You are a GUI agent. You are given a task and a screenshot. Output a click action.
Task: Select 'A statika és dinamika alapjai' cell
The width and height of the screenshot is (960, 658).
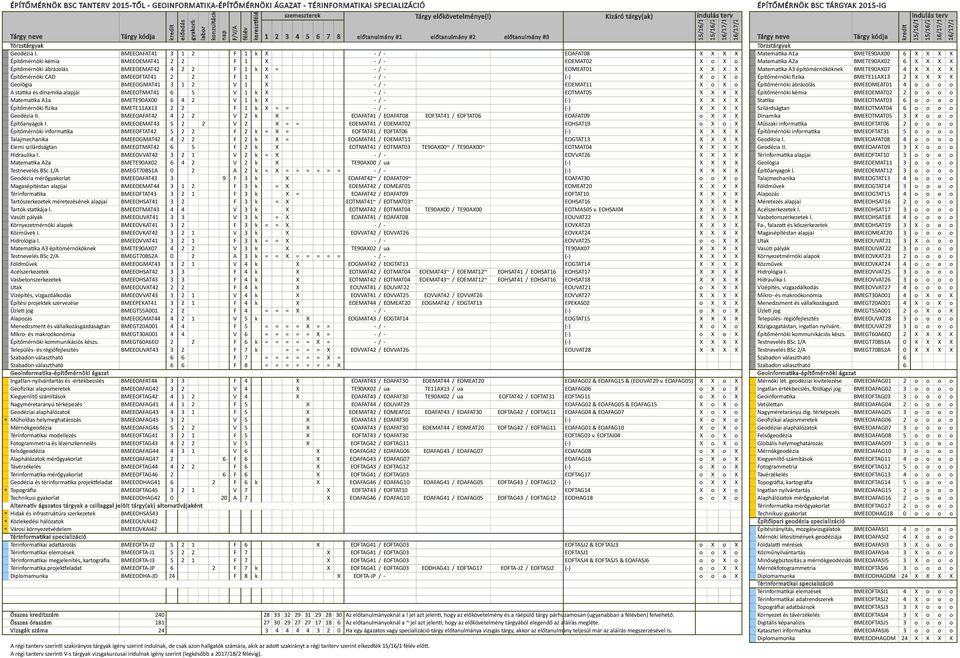(x=45, y=92)
